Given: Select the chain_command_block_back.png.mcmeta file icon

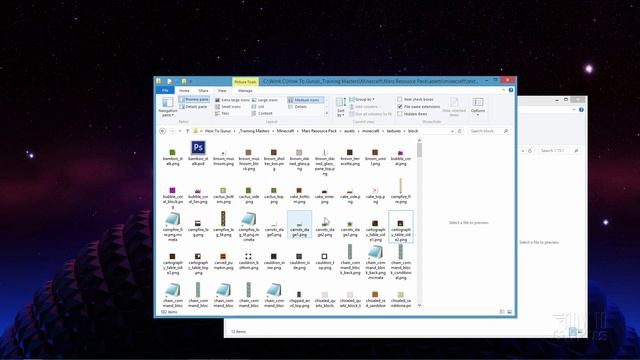Looking at the screenshot, I should point(375,252).
